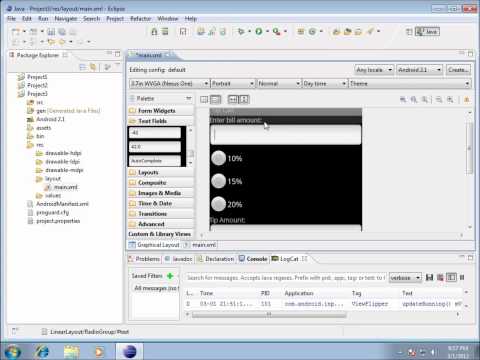Open the Refactor menu
This screenshot has width=480, height=360.
[141, 19]
